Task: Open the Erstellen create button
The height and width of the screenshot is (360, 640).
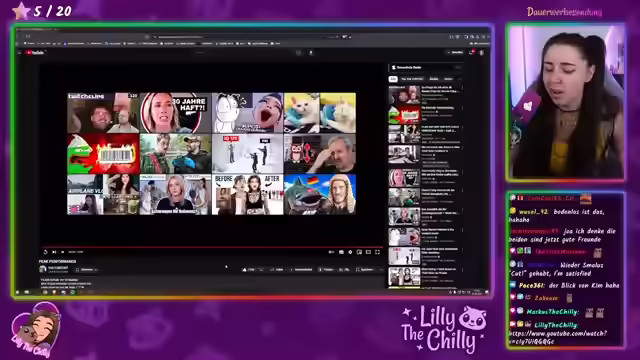Action: pos(455,53)
